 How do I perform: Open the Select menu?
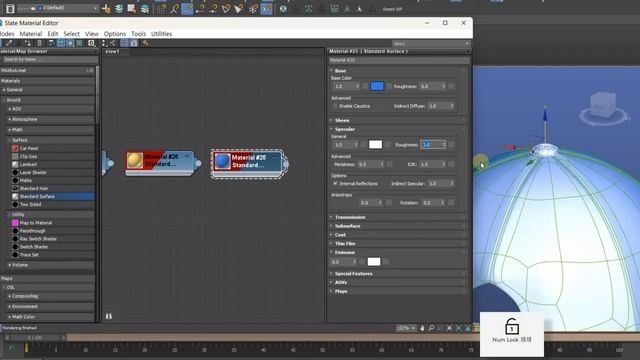coord(71,34)
